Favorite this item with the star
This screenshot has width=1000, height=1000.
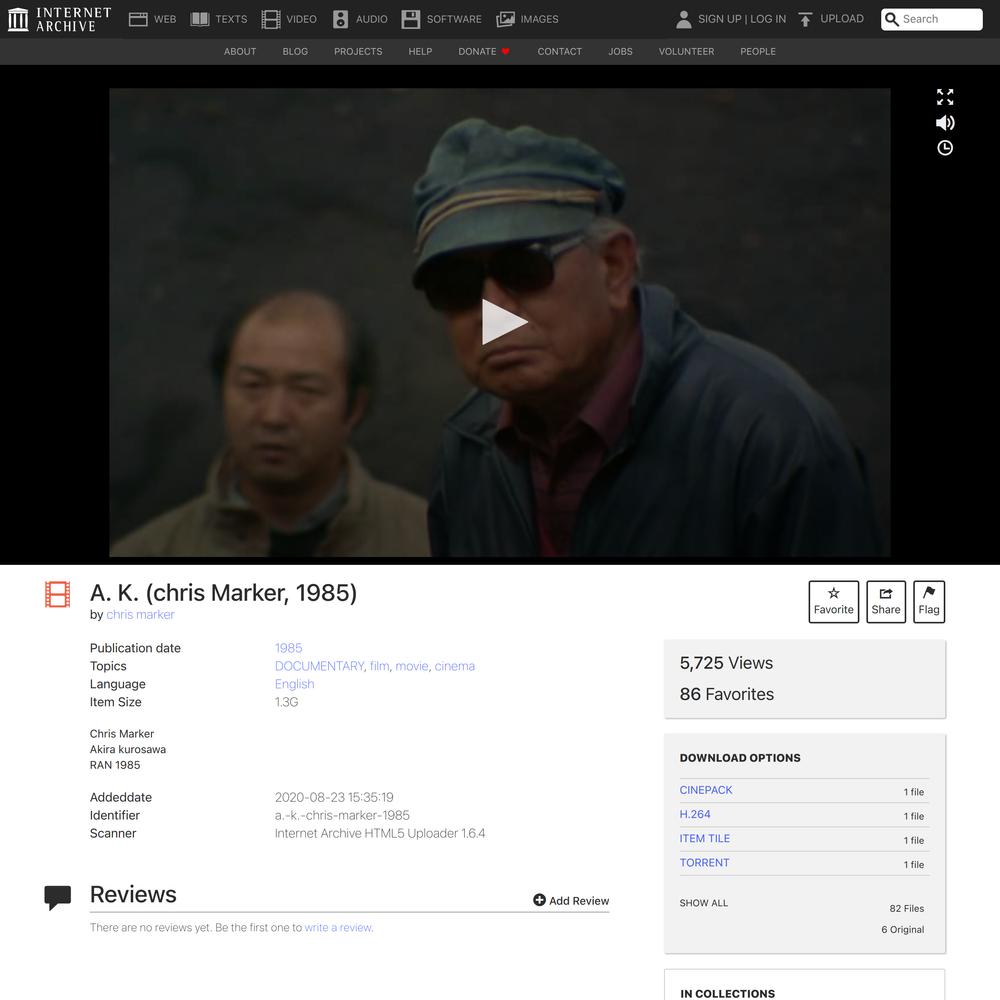click(834, 601)
